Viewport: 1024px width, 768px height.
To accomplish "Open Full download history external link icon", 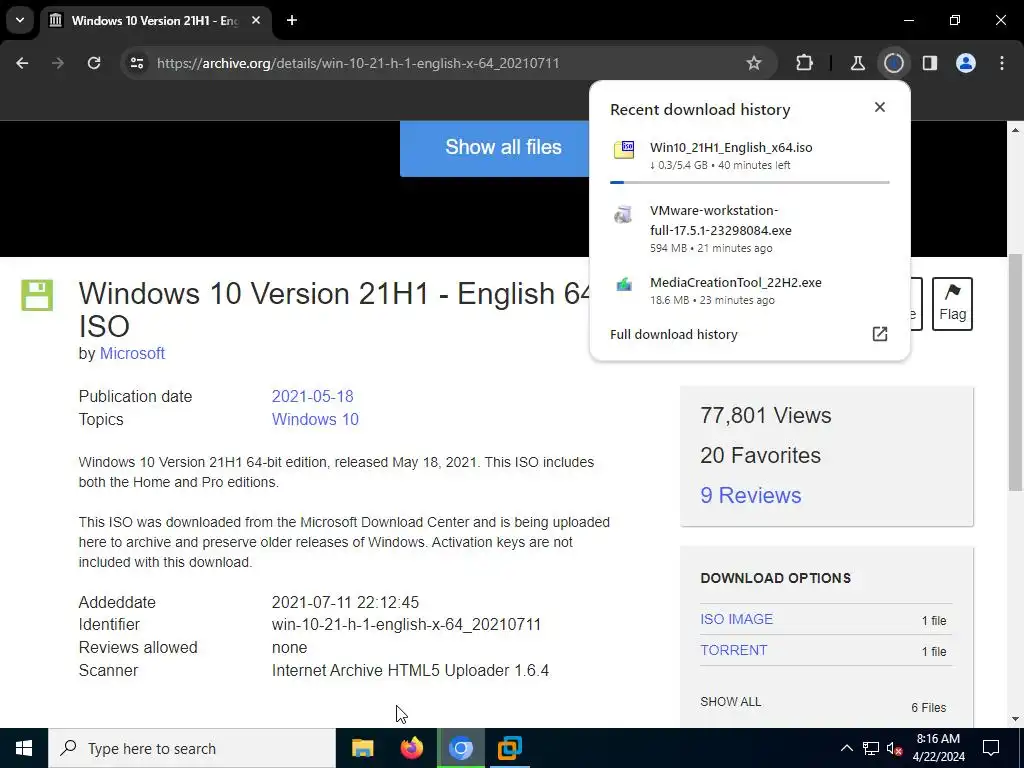I will point(880,334).
